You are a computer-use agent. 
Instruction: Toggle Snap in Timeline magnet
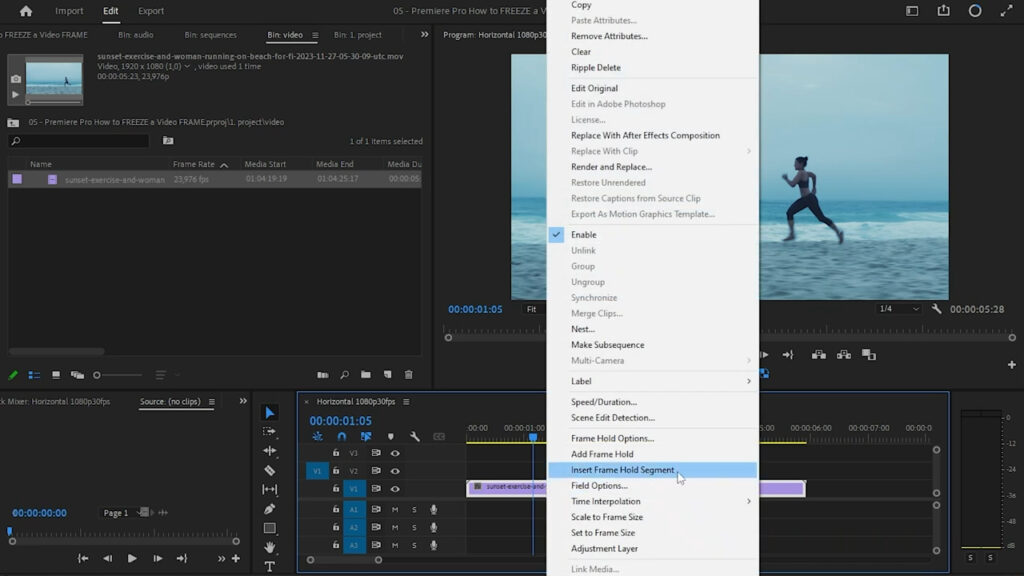[x=342, y=436]
